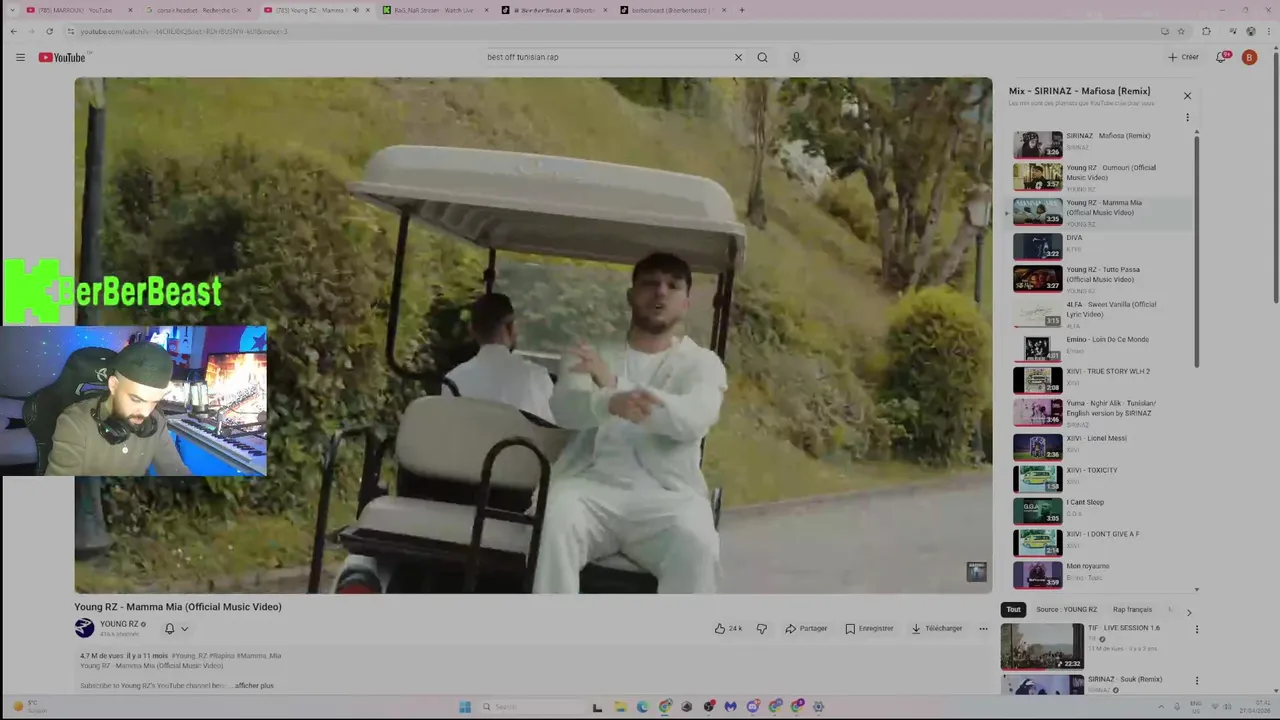Open File Explorer from the taskbar
The height and width of the screenshot is (720, 1280).
620,707
